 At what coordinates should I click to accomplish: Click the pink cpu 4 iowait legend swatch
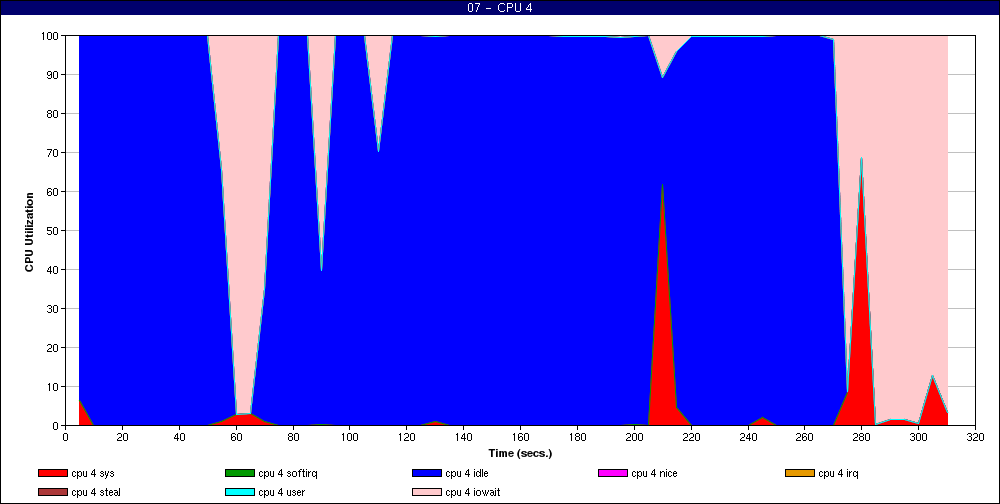426,493
